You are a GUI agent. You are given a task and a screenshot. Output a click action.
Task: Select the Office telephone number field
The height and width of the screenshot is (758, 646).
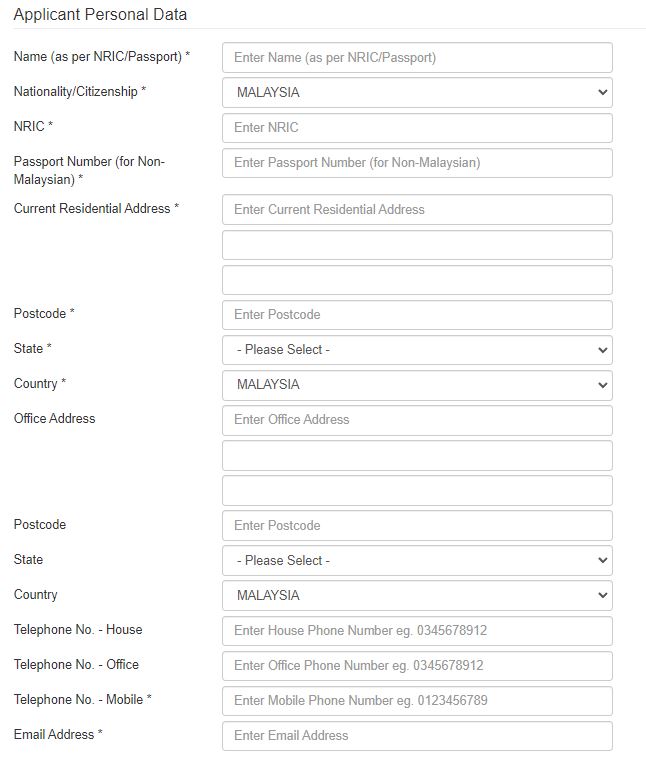(x=416, y=666)
